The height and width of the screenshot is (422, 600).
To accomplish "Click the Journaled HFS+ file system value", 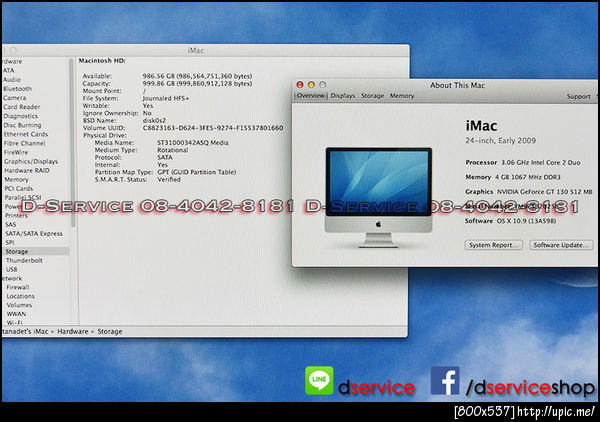I will pos(166,98).
